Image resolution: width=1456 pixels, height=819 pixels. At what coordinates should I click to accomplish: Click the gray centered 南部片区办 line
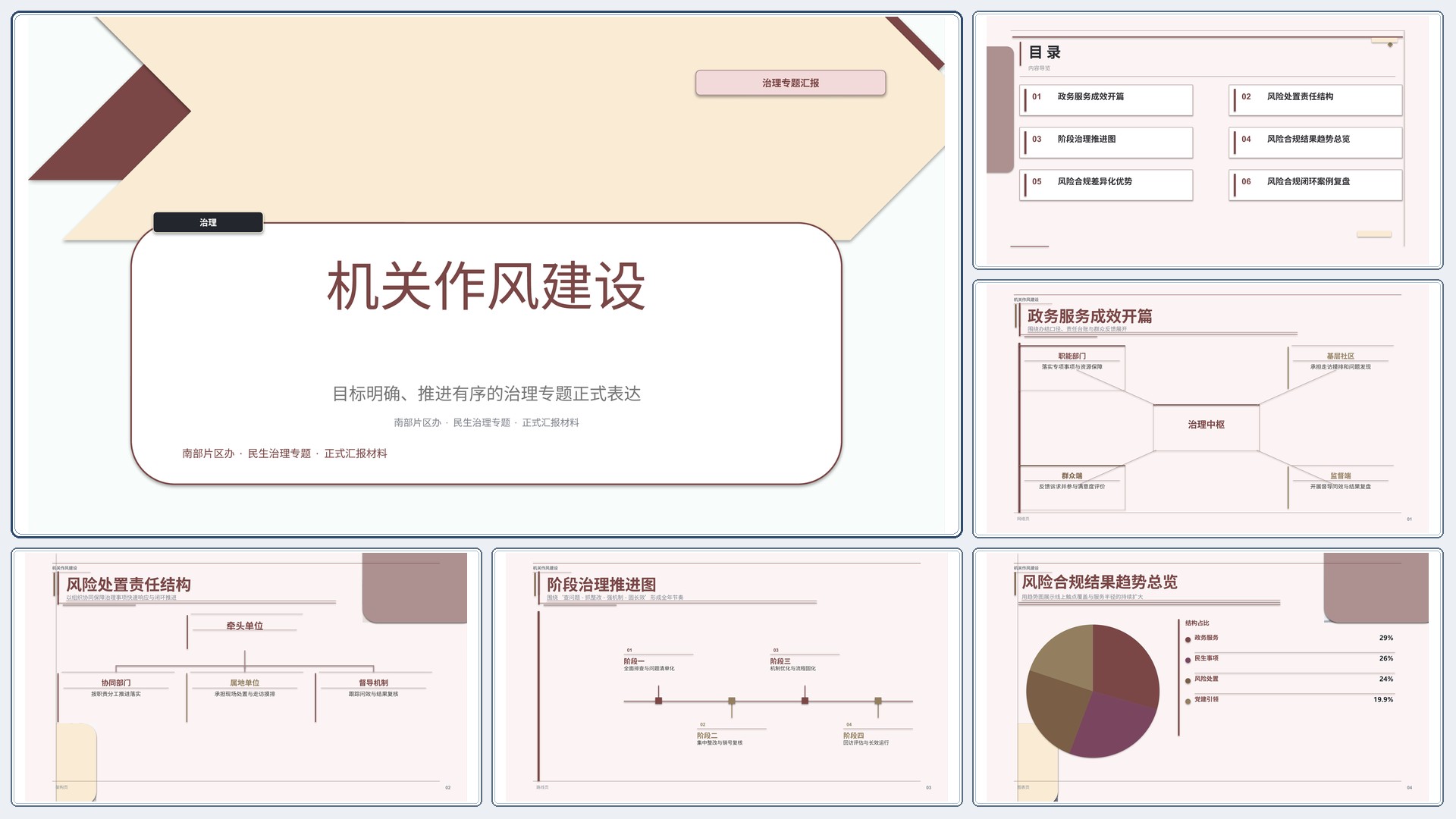coord(486,422)
